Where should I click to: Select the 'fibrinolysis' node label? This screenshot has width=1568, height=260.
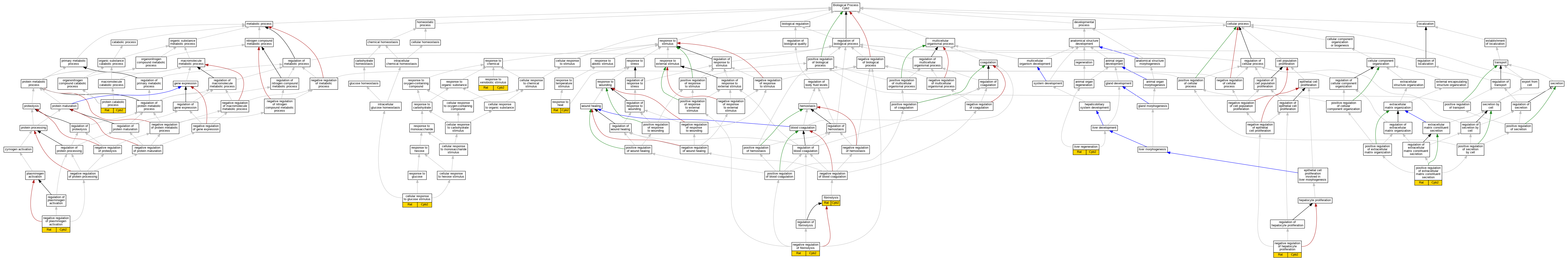[x=831, y=197]
